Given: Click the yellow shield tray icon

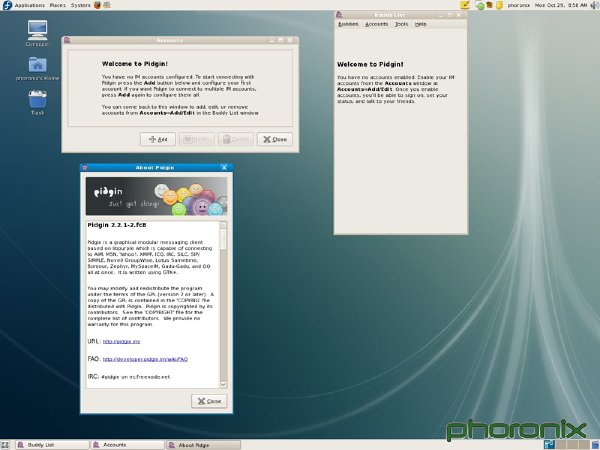Looking at the screenshot, I should tap(499, 5).
